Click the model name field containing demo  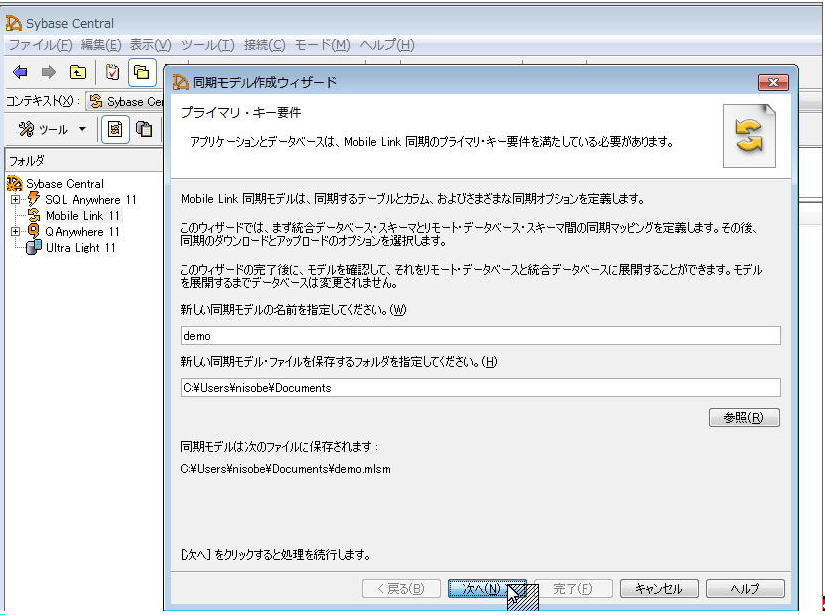pos(479,336)
